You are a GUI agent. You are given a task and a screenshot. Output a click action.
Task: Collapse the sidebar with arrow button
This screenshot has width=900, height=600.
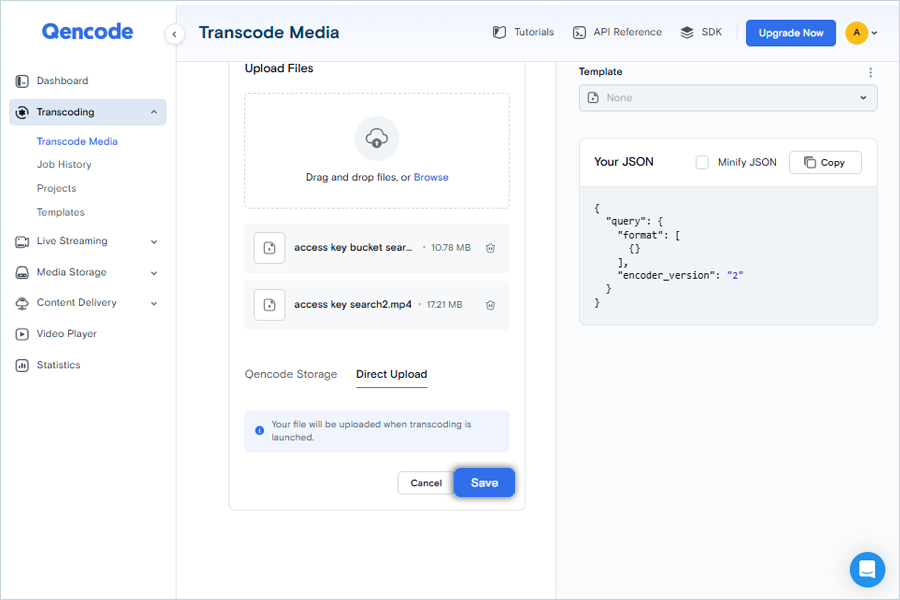(x=175, y=34)
